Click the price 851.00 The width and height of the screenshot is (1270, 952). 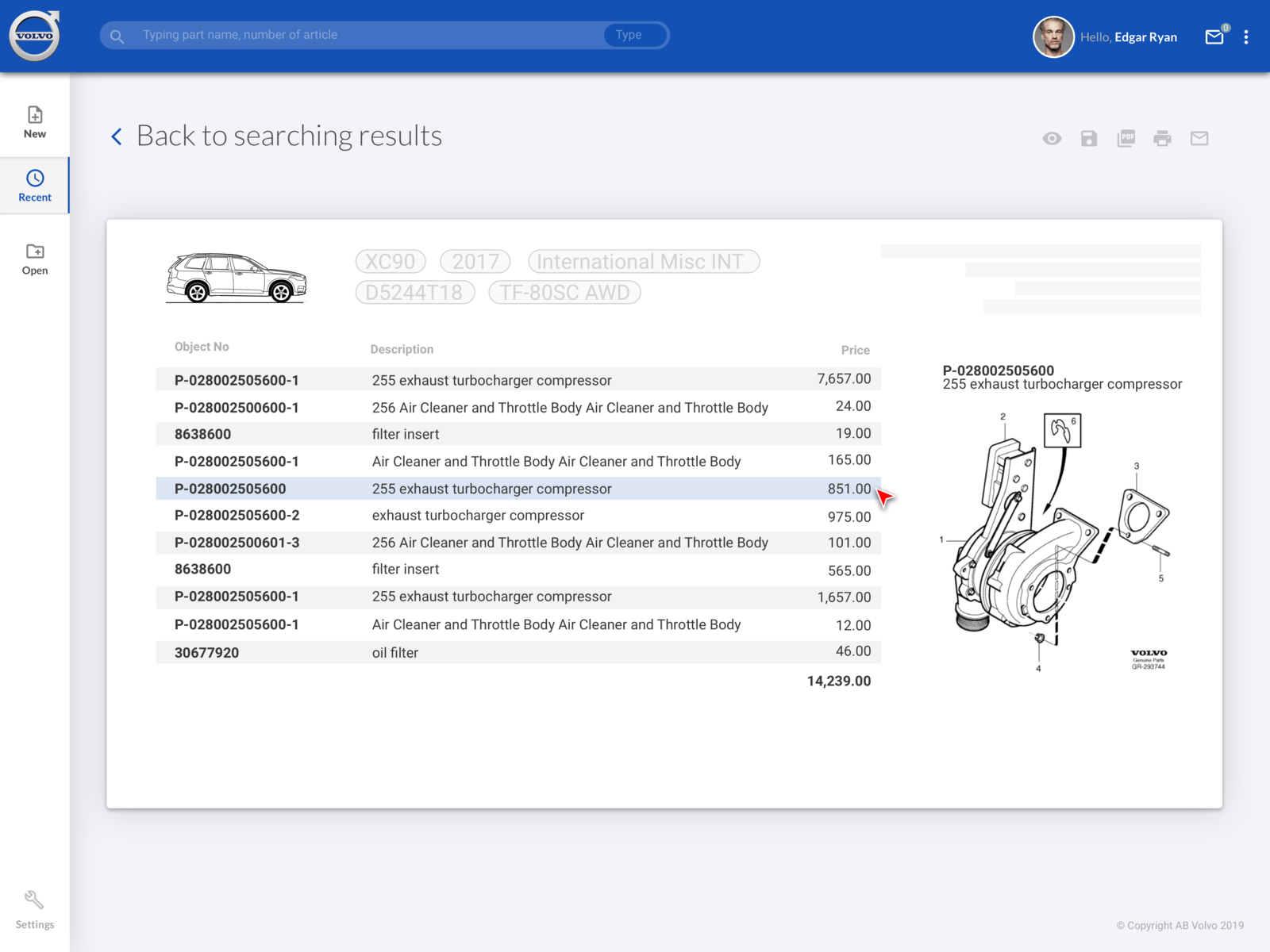coord(849,489)
